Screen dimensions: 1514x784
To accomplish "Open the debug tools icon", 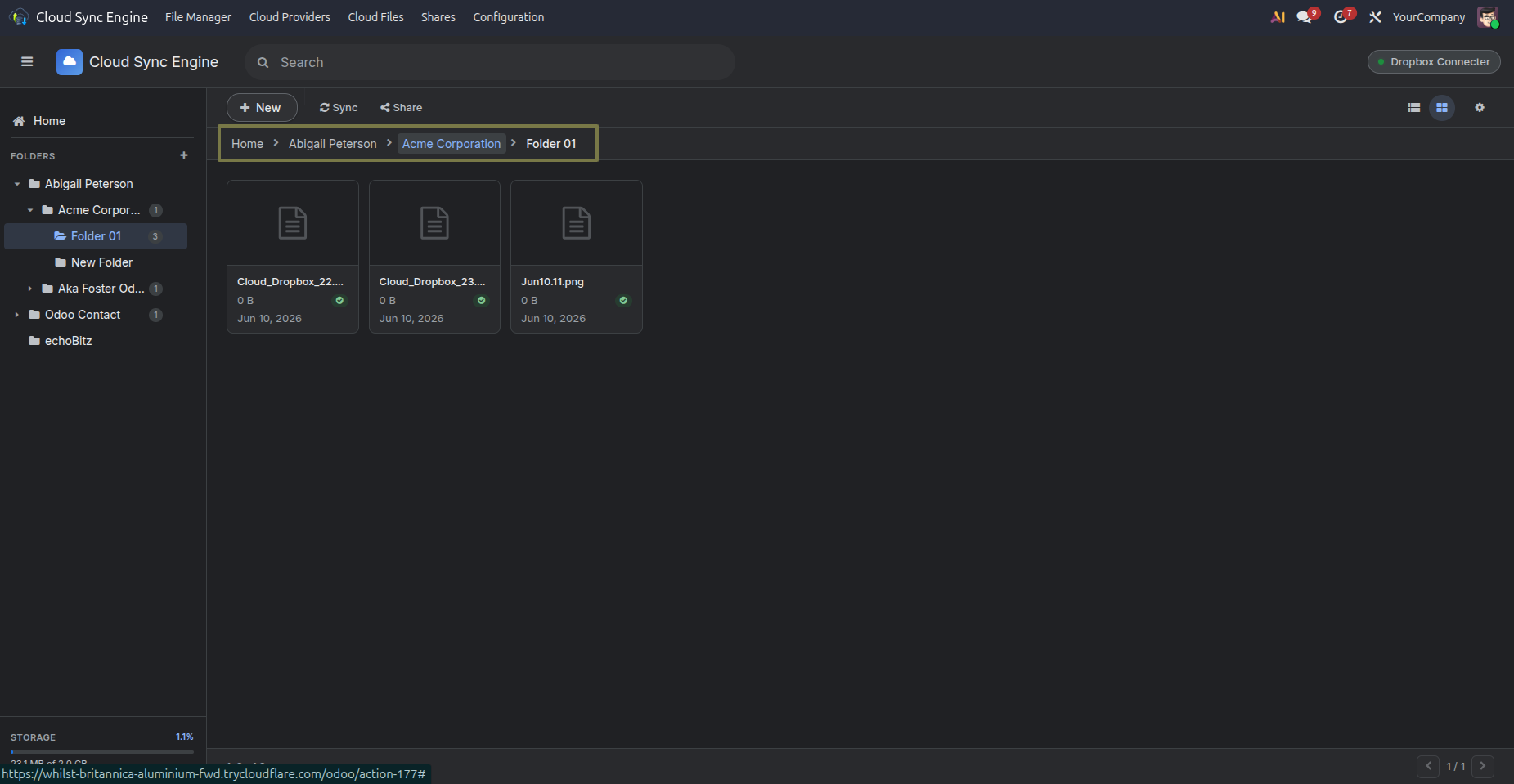I will pos(1376,17).
